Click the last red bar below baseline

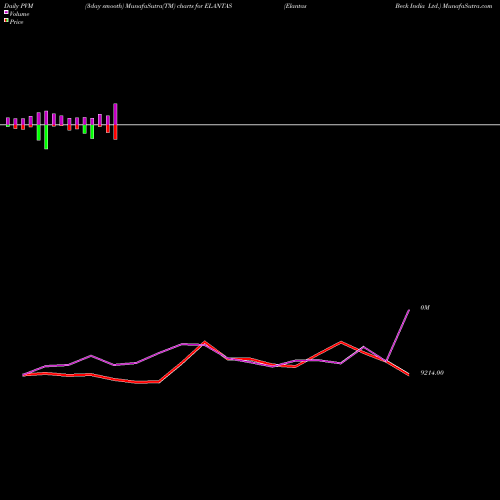pyautogui.click(x=115, y=132)
